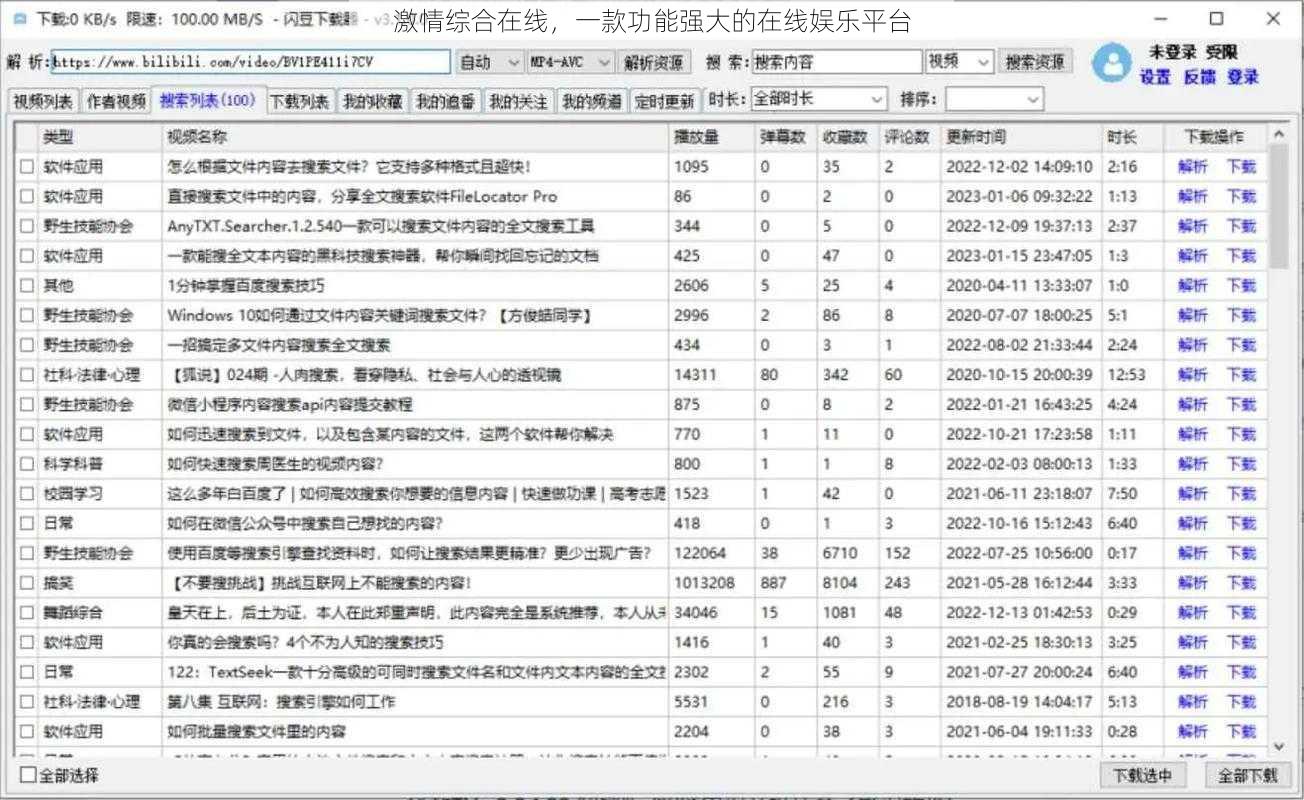Check the row for 【狐说】024期
The width and height of the screenshot is (1304, 800).
pos(26,375)
